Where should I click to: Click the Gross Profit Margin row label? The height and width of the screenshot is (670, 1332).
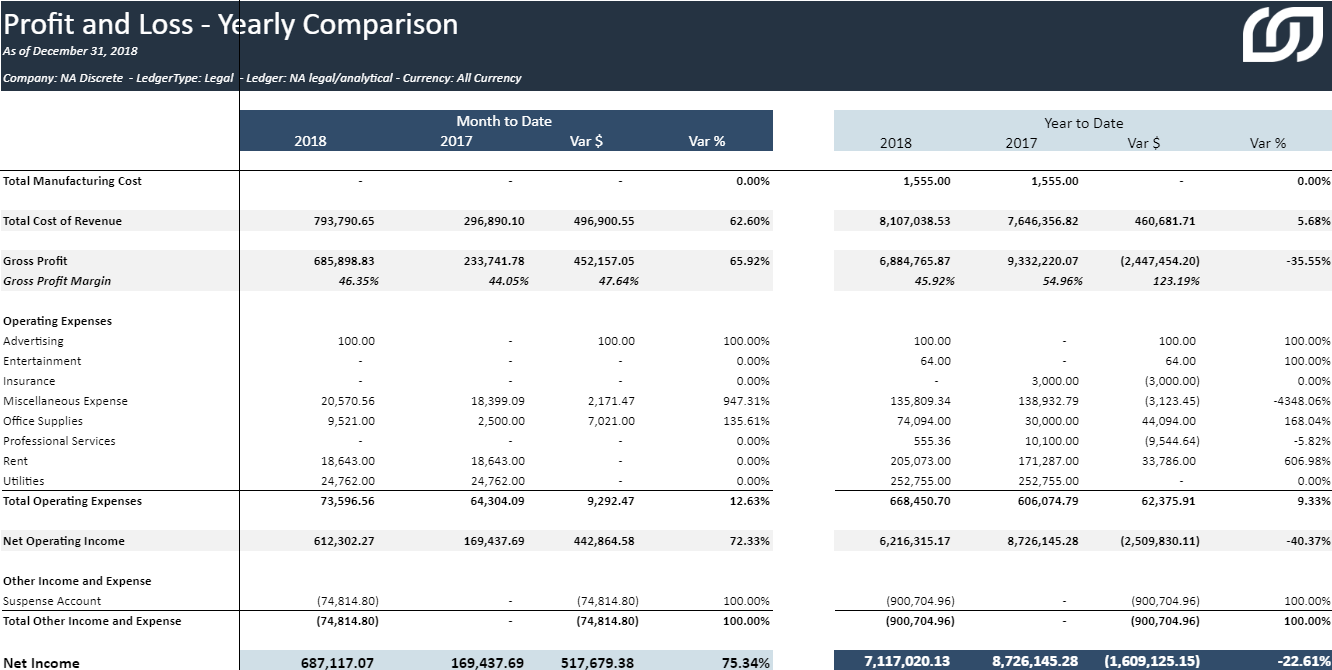(57, 281)
